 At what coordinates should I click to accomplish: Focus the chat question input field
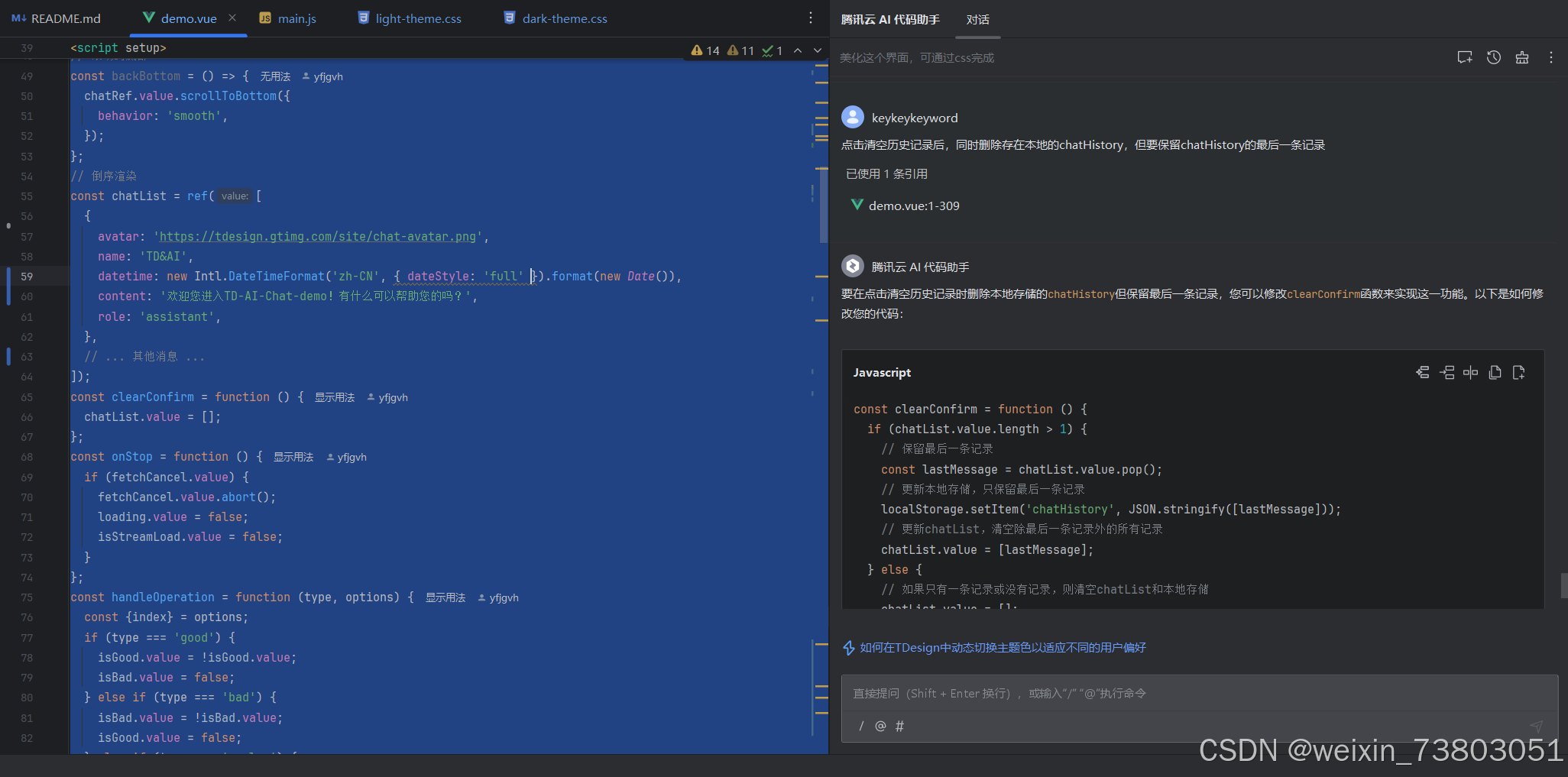coord(1198,694)
